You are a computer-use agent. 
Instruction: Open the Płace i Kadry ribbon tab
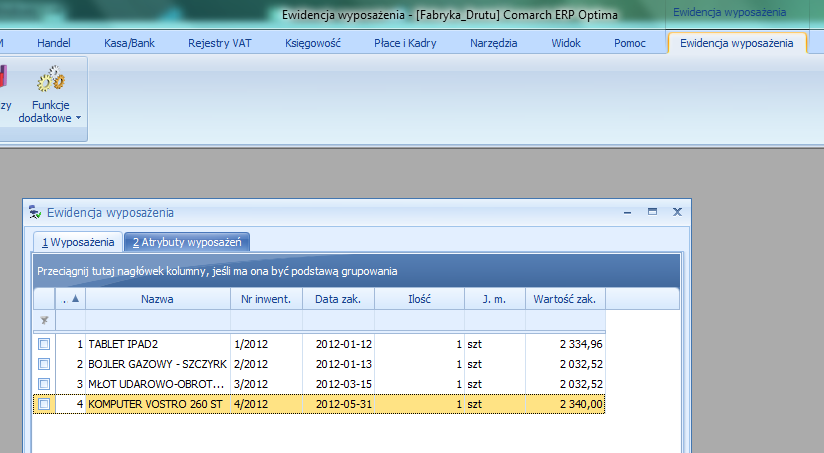point(405,43)
